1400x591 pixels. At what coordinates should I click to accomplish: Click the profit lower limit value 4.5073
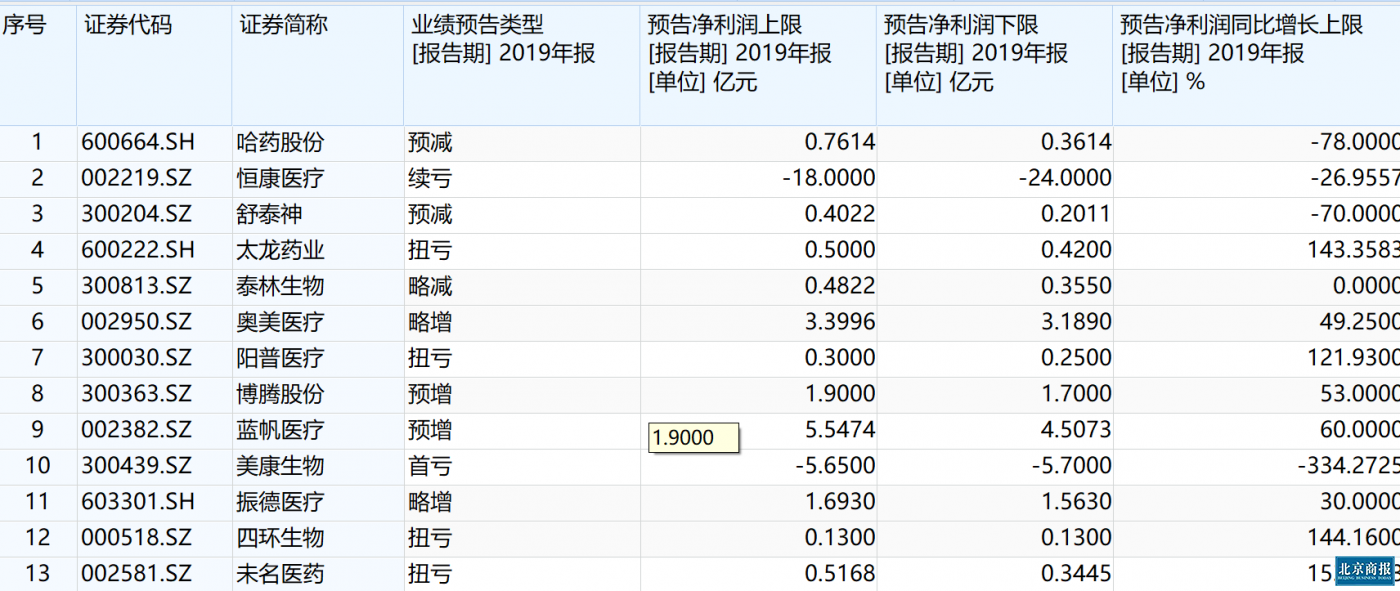[1076, 431]
